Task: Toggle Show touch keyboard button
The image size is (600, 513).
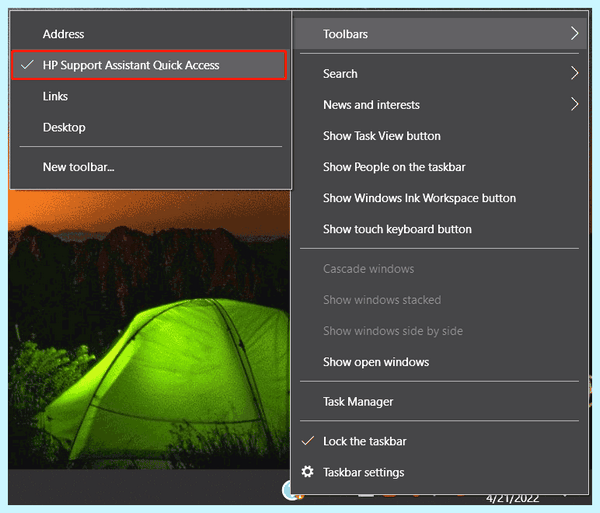Action: [x=440, y=229]
